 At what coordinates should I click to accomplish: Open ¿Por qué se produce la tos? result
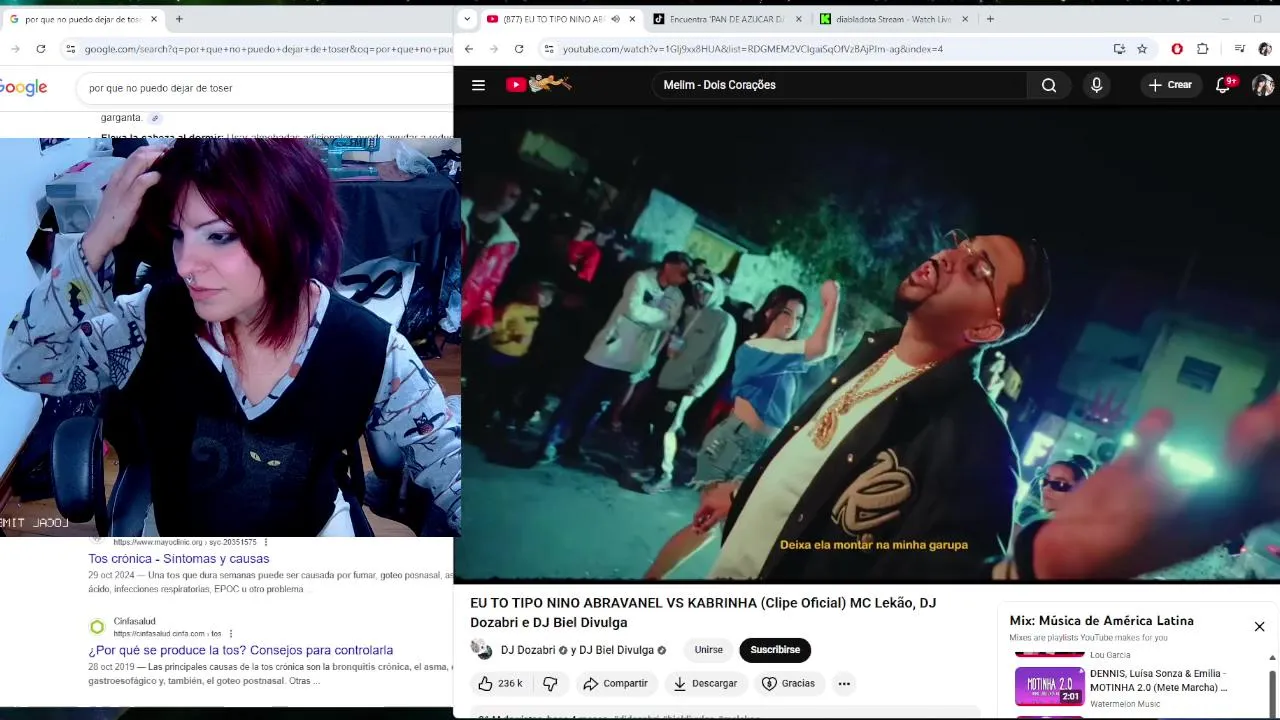point(240,650)
